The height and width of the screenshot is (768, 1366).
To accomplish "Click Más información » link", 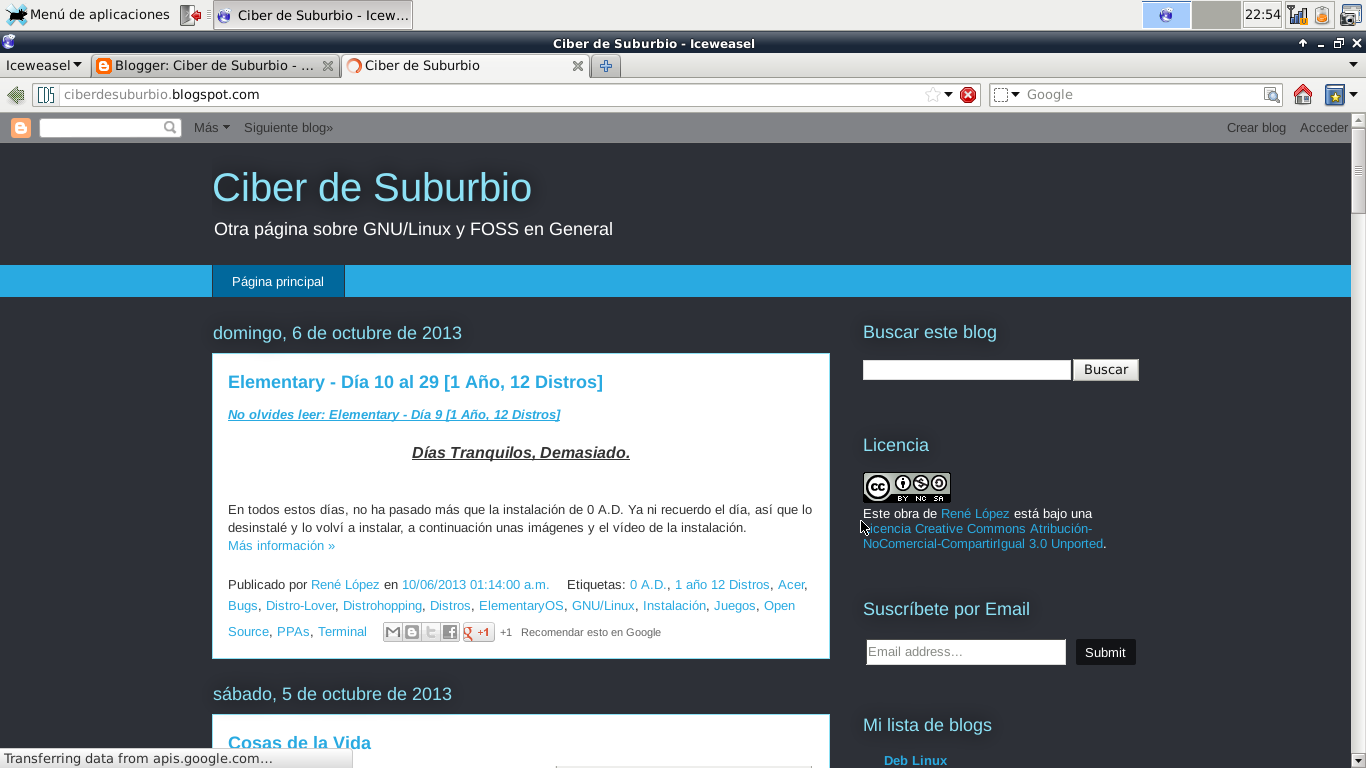I will tap(281, 546).
